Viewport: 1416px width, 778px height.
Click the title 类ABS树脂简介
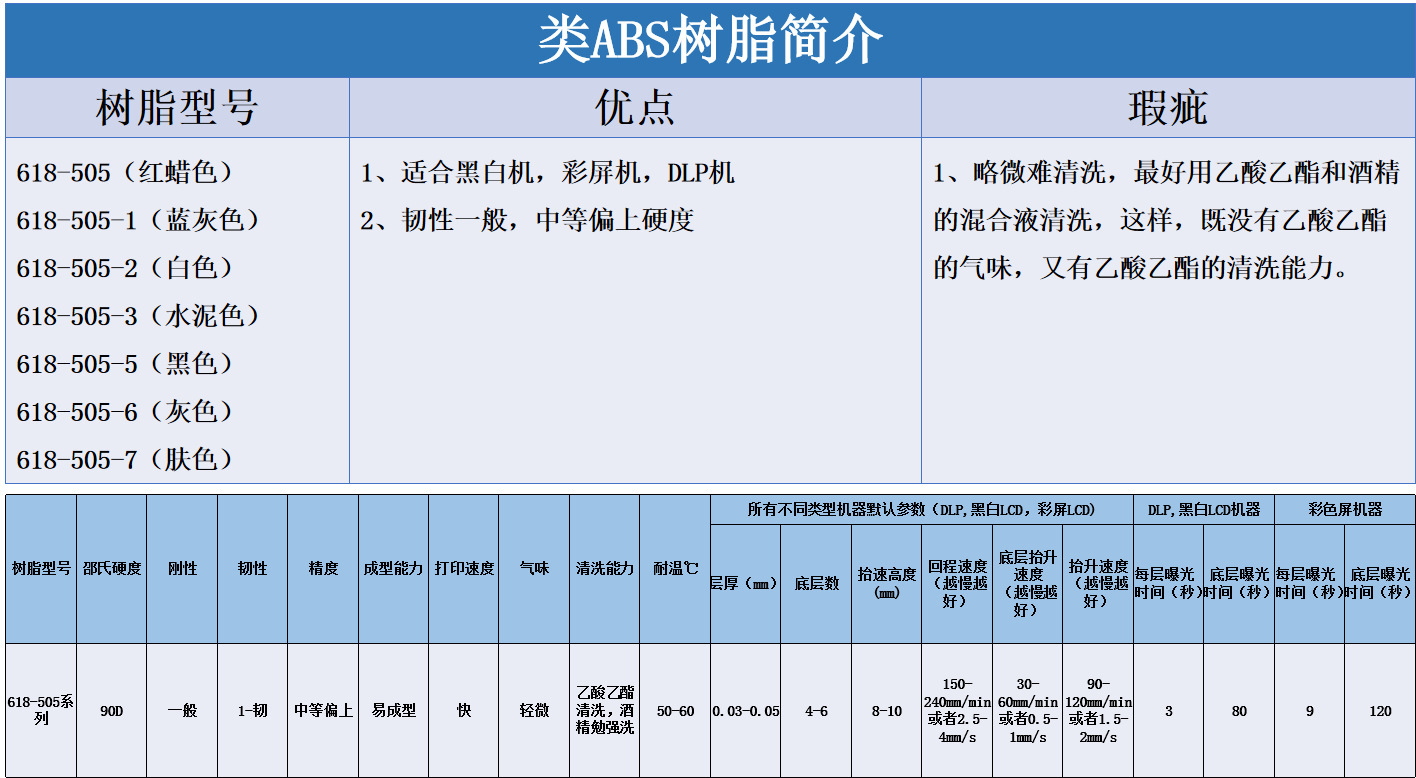pyautogui.click(x=710, y=41)
